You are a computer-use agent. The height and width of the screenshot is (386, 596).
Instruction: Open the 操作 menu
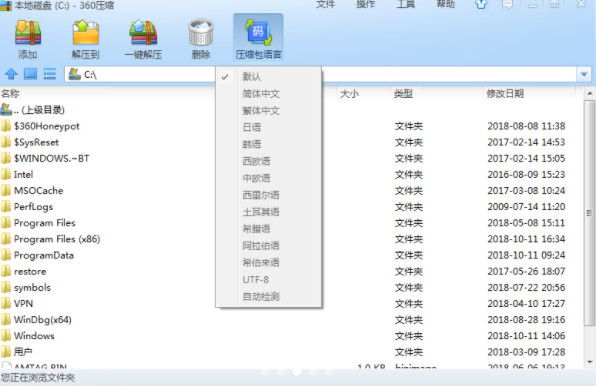(366, 5)
